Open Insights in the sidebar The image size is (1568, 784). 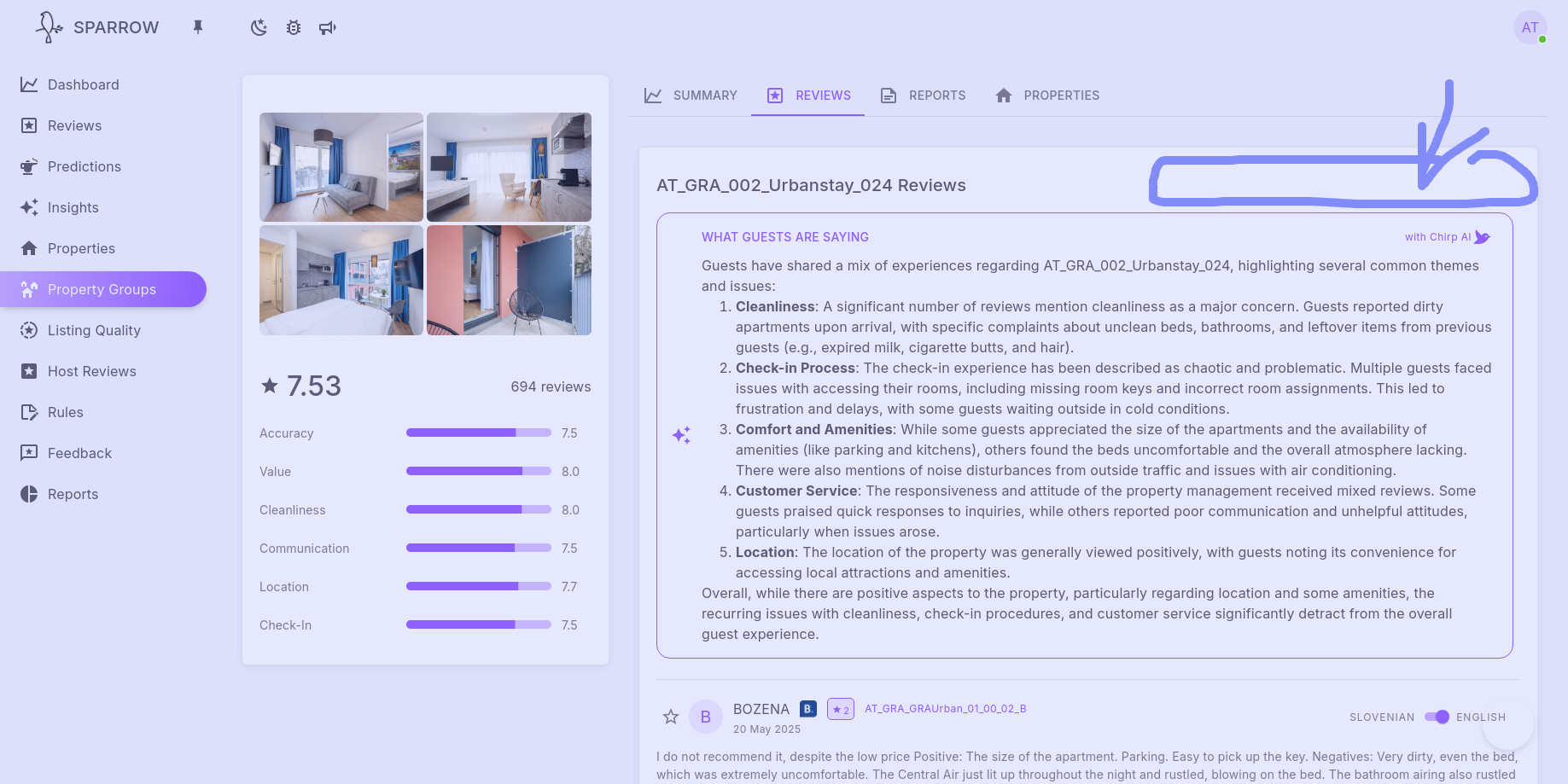click(x=73, y=207)
